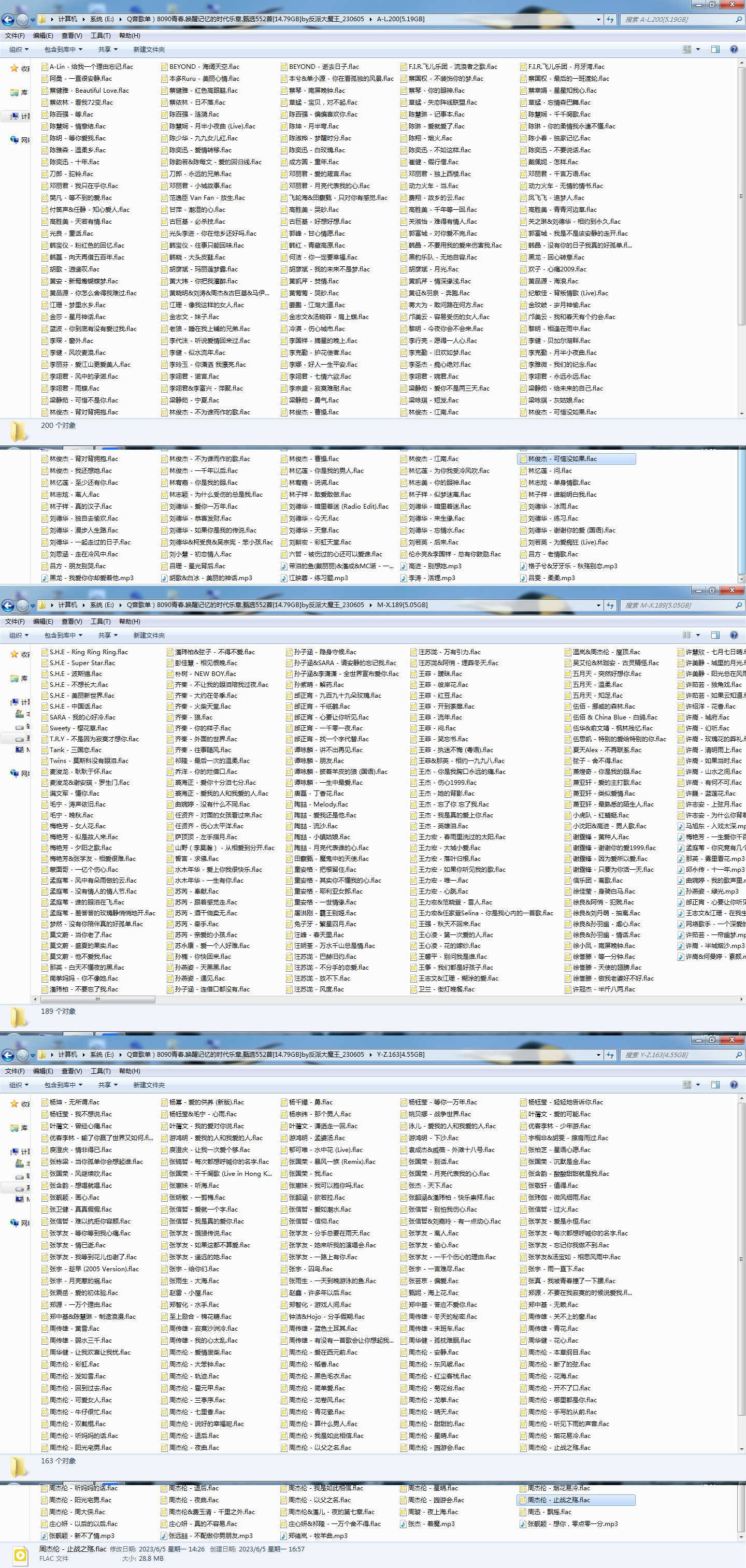Refresh the M-X.189 folder address bar
The width and height of the screenshot is (746, 1568).
click(610, 605)
